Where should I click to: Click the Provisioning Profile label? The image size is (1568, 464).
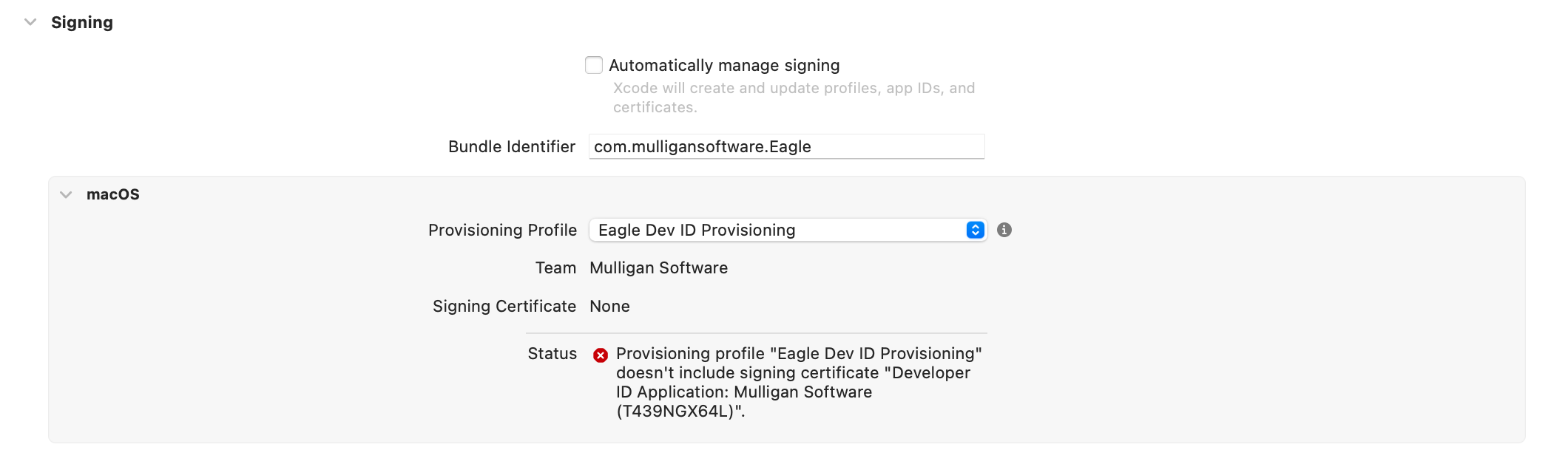pyautogui.click(x=502, y=230)
